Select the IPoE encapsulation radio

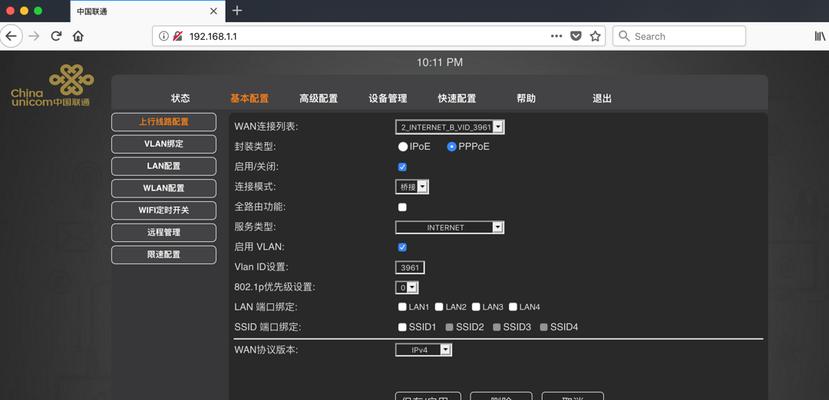point(403,147)
